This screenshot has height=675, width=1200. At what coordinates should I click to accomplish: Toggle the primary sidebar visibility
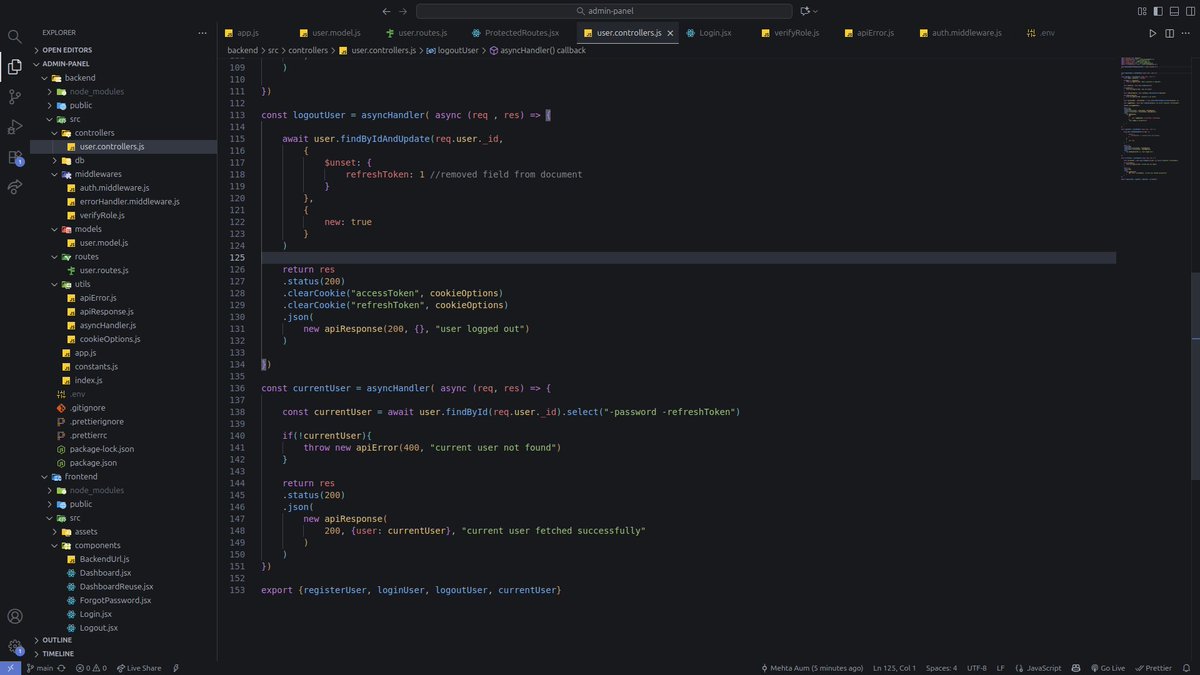tap(1157, 10)
